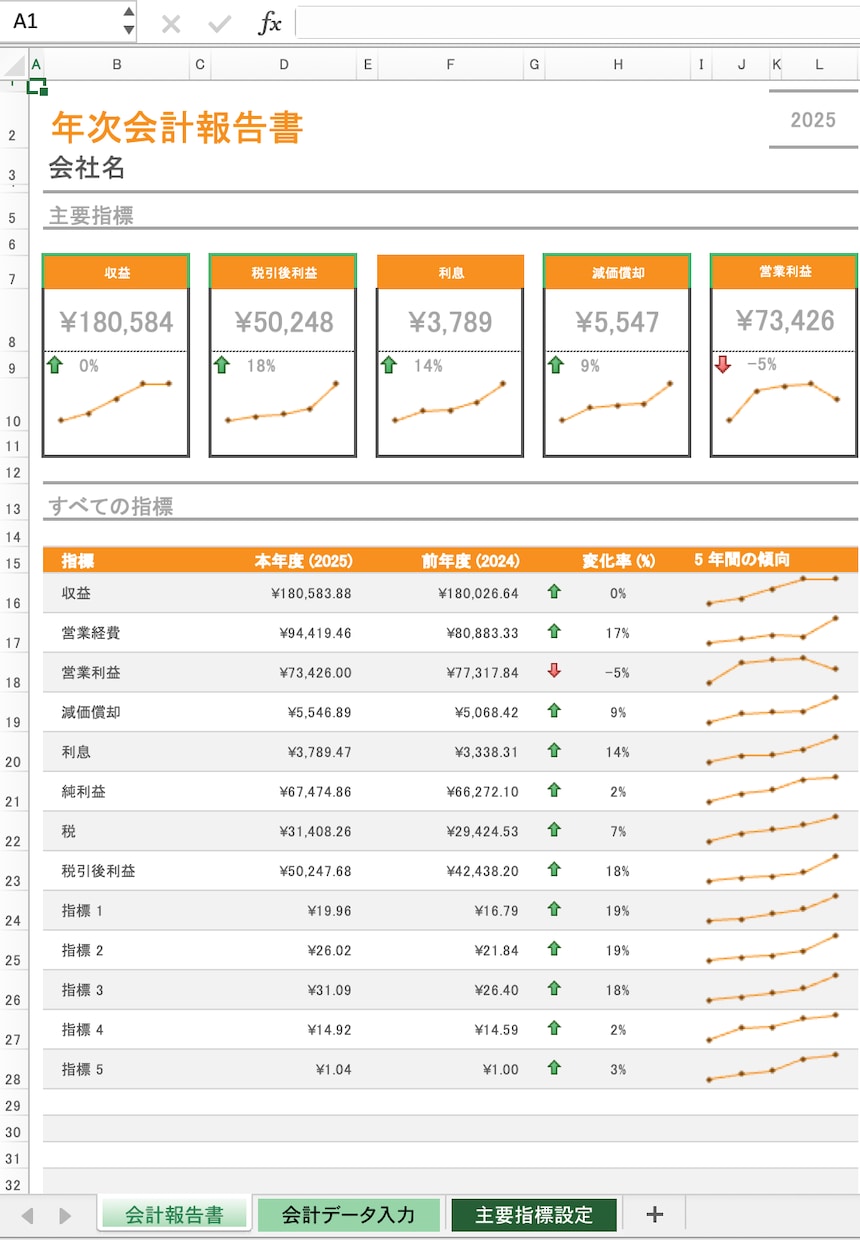Image resolution: width=860 pixels, height=1240 pixels.
Task: Click green arrow in 営業経費 row
Action: pos(554,631)
